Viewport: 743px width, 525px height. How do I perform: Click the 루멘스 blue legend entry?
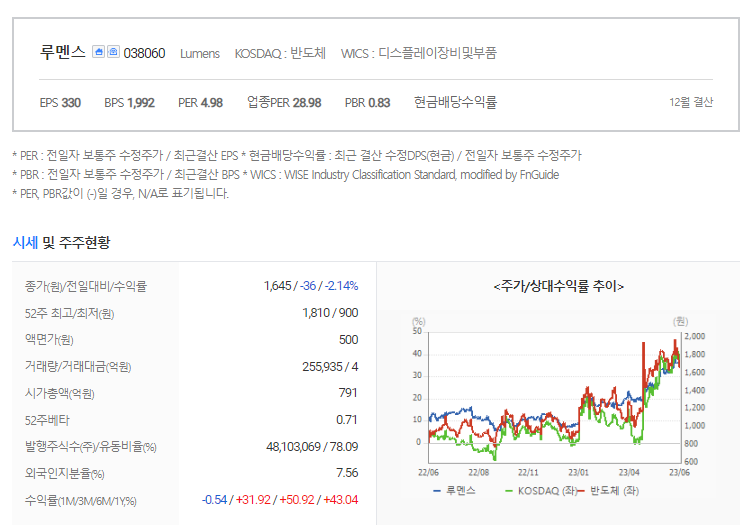pos(454,491)
